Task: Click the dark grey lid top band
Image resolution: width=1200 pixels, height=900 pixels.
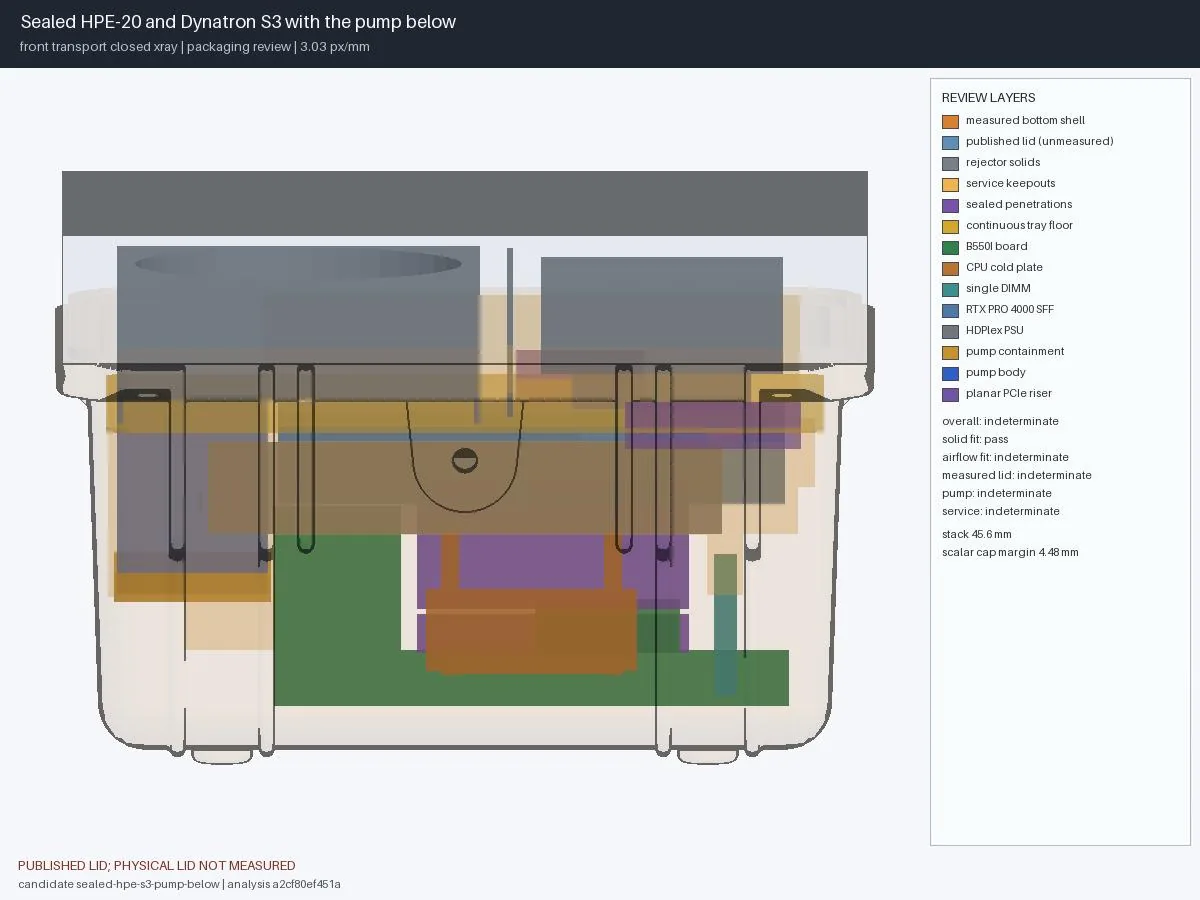Action: pos(464,203)
